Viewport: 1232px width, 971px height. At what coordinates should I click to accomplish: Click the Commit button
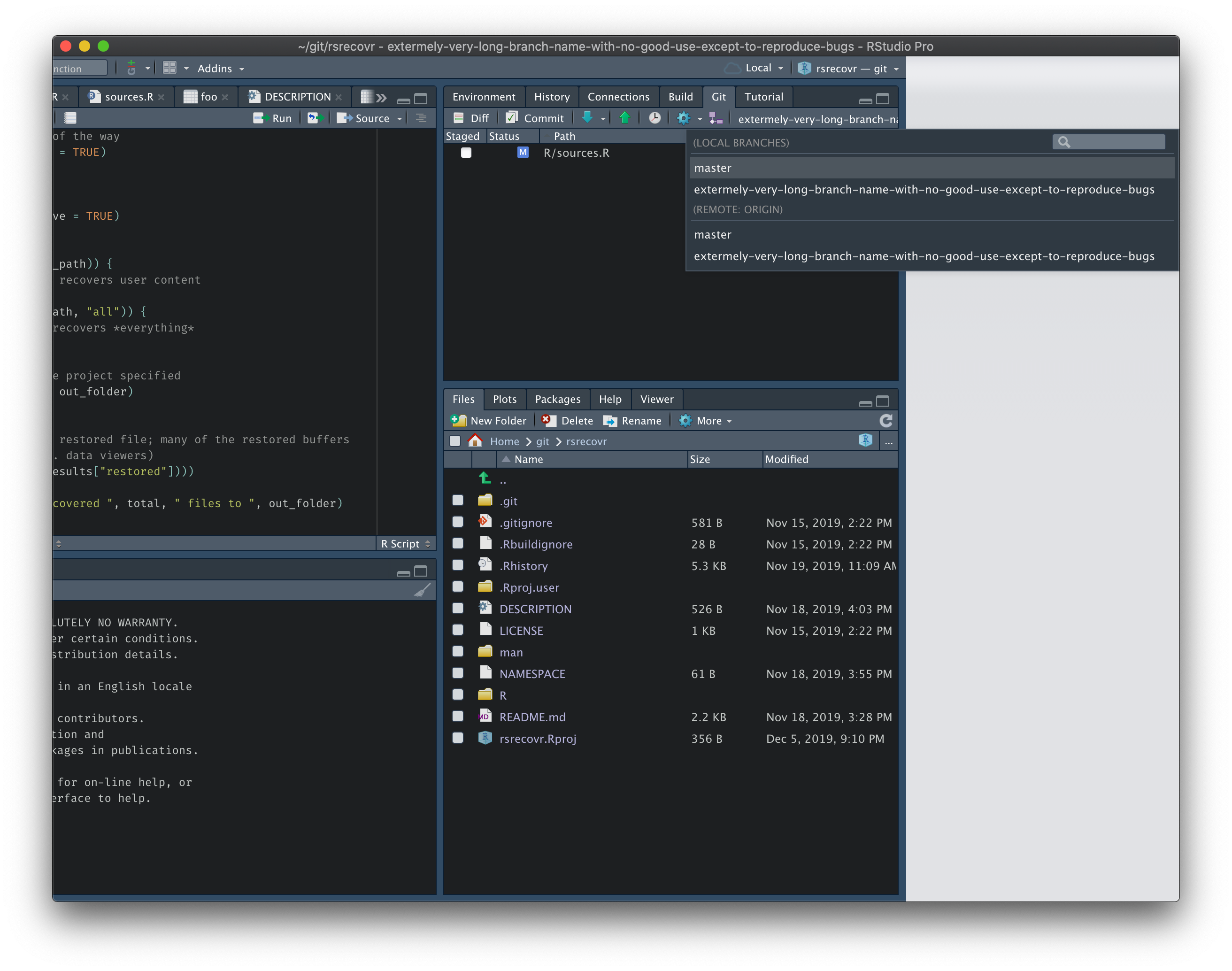click(x=534, y=118)
